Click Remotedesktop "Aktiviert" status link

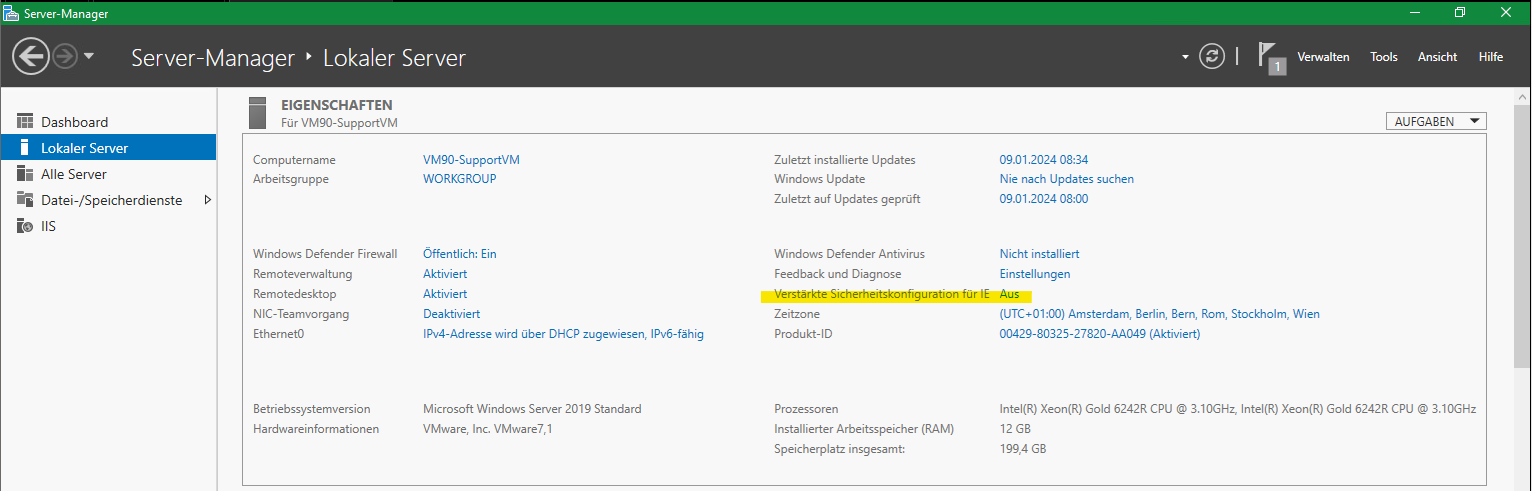pyautogui.click(x=445, y=294)
